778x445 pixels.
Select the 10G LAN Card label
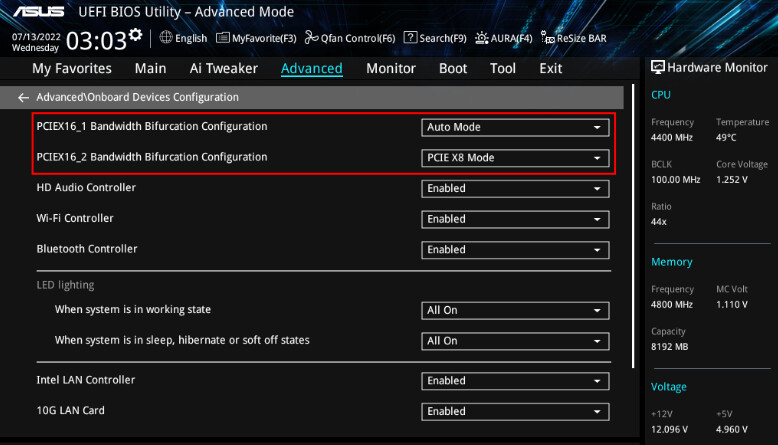point(70,411)
